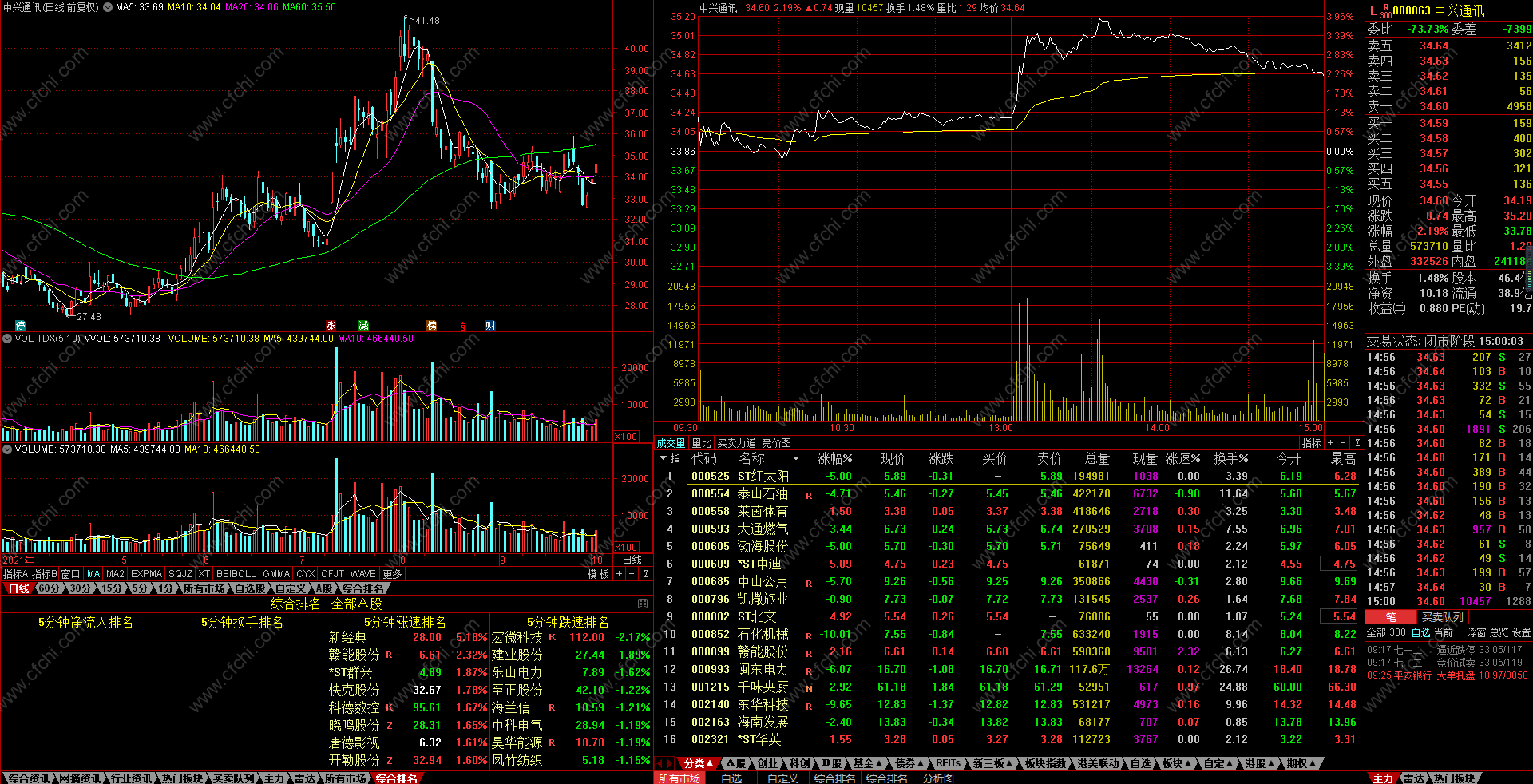
Task: Click the Z icon beside 指标 in intraday chart
Action: point(1357,443)
